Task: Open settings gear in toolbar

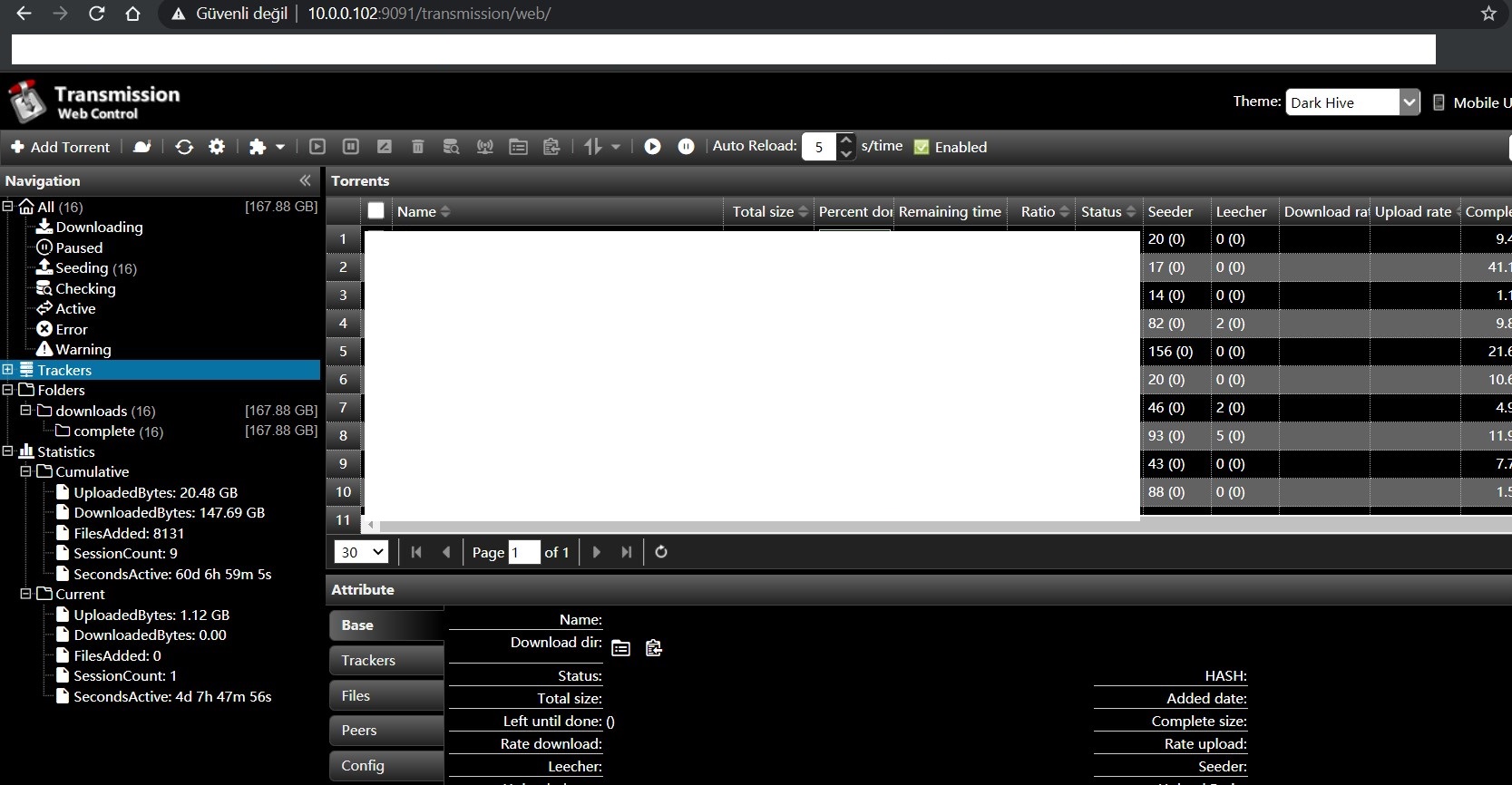Action: click(x=217, y=147)
